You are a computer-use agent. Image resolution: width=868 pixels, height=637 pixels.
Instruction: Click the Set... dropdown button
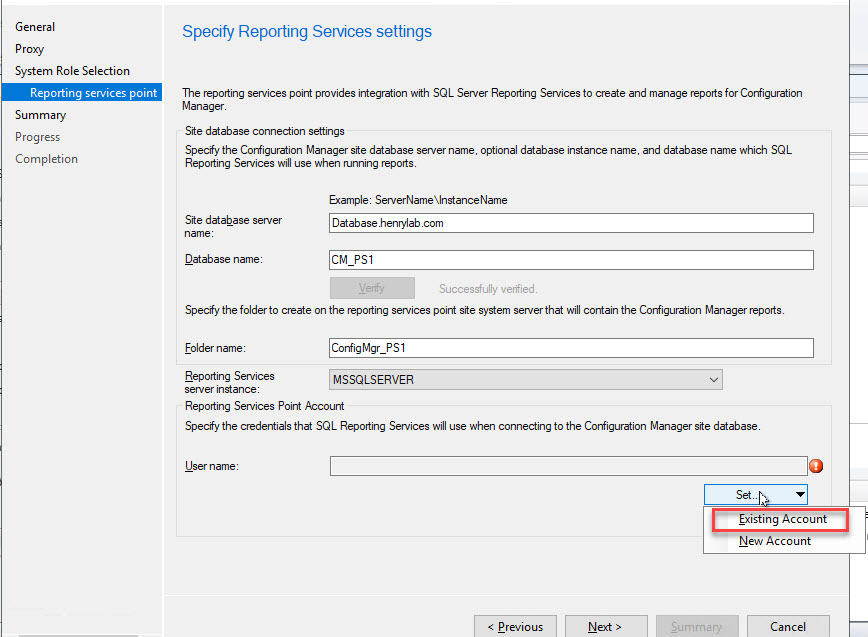pos(755,494)
